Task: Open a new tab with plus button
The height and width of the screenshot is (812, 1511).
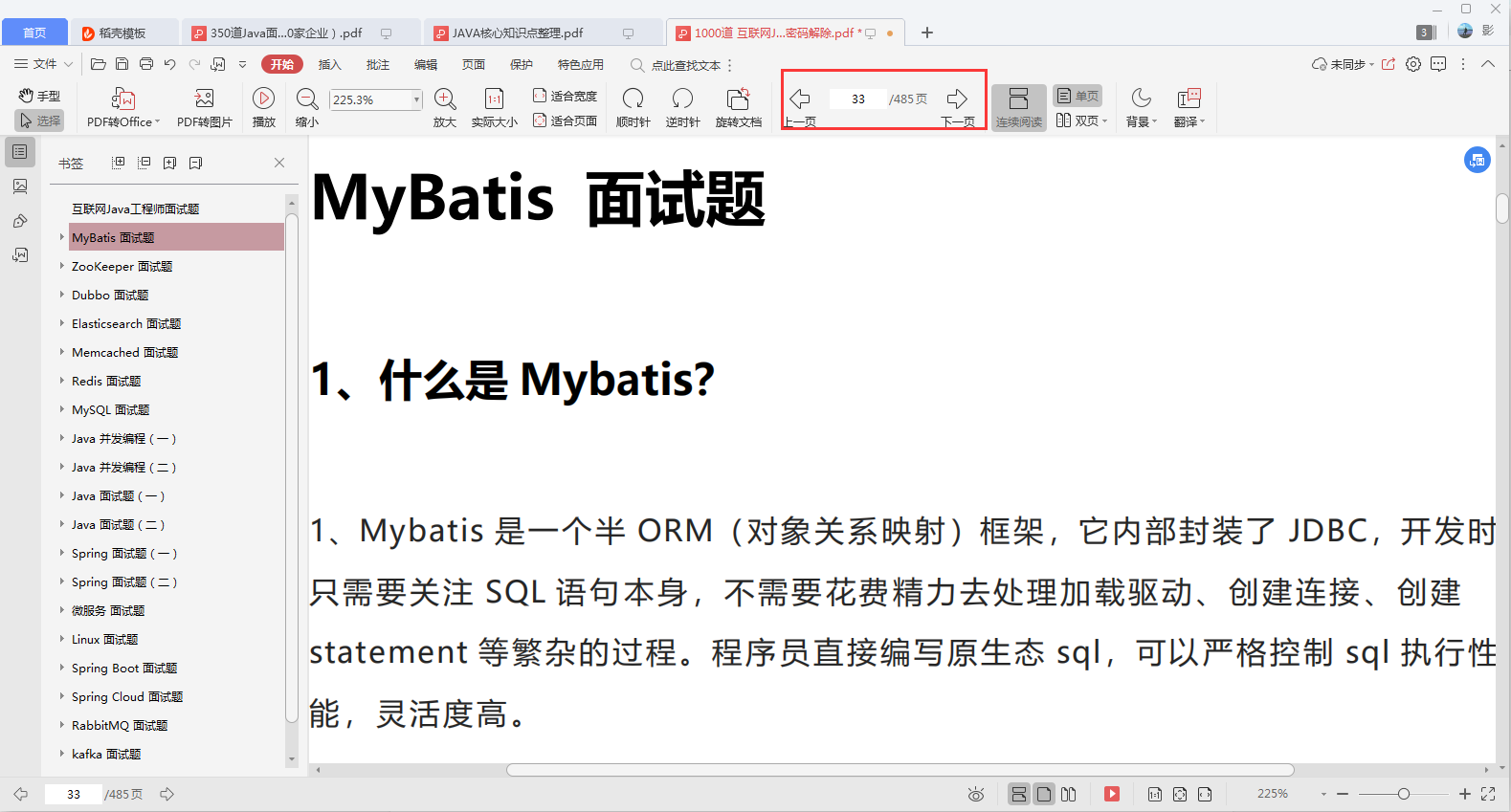Action: point(926,33)
